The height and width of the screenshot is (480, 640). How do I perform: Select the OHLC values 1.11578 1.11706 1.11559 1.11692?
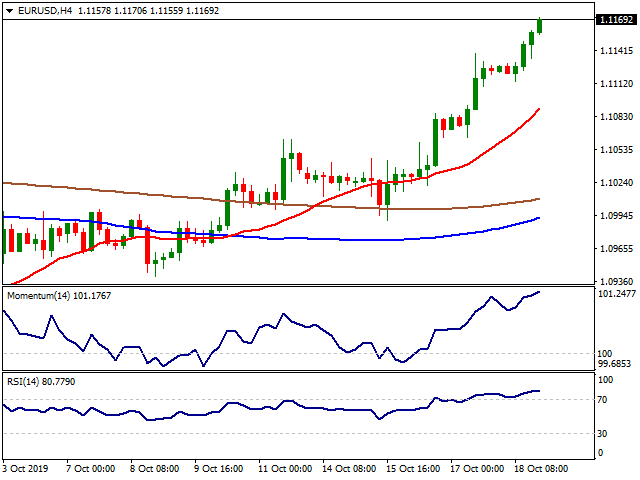[149, 11]
